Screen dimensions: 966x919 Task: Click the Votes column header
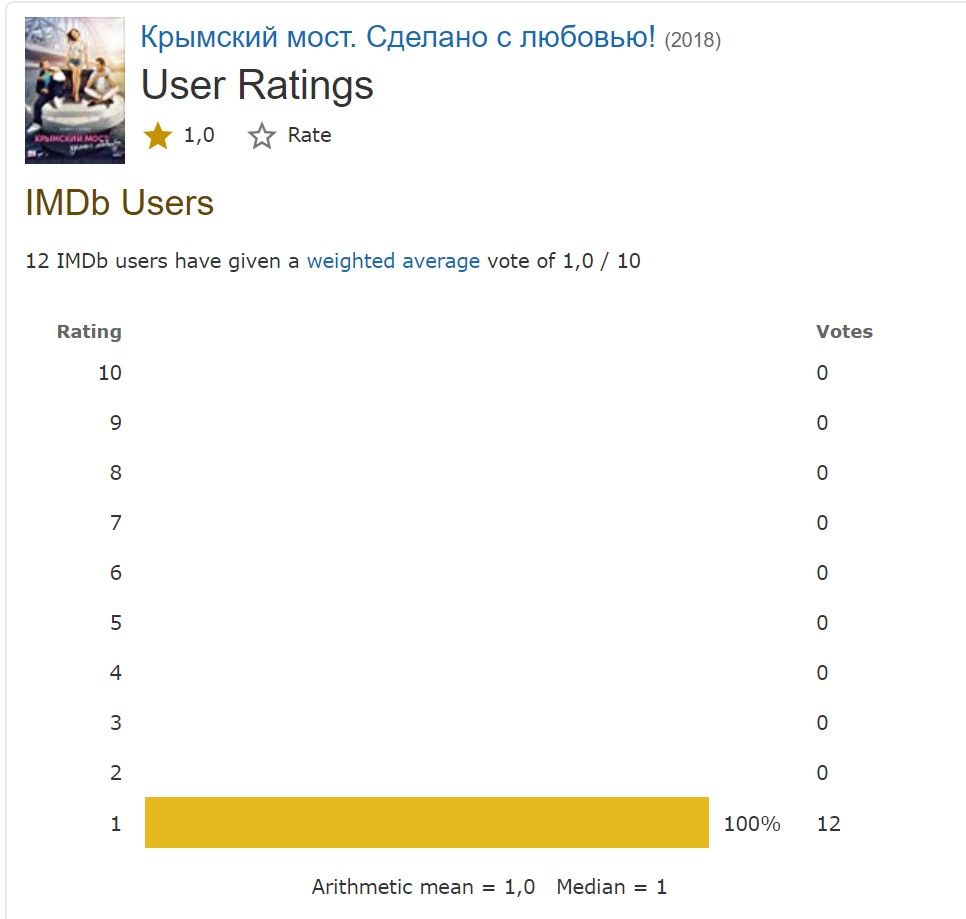844,332
